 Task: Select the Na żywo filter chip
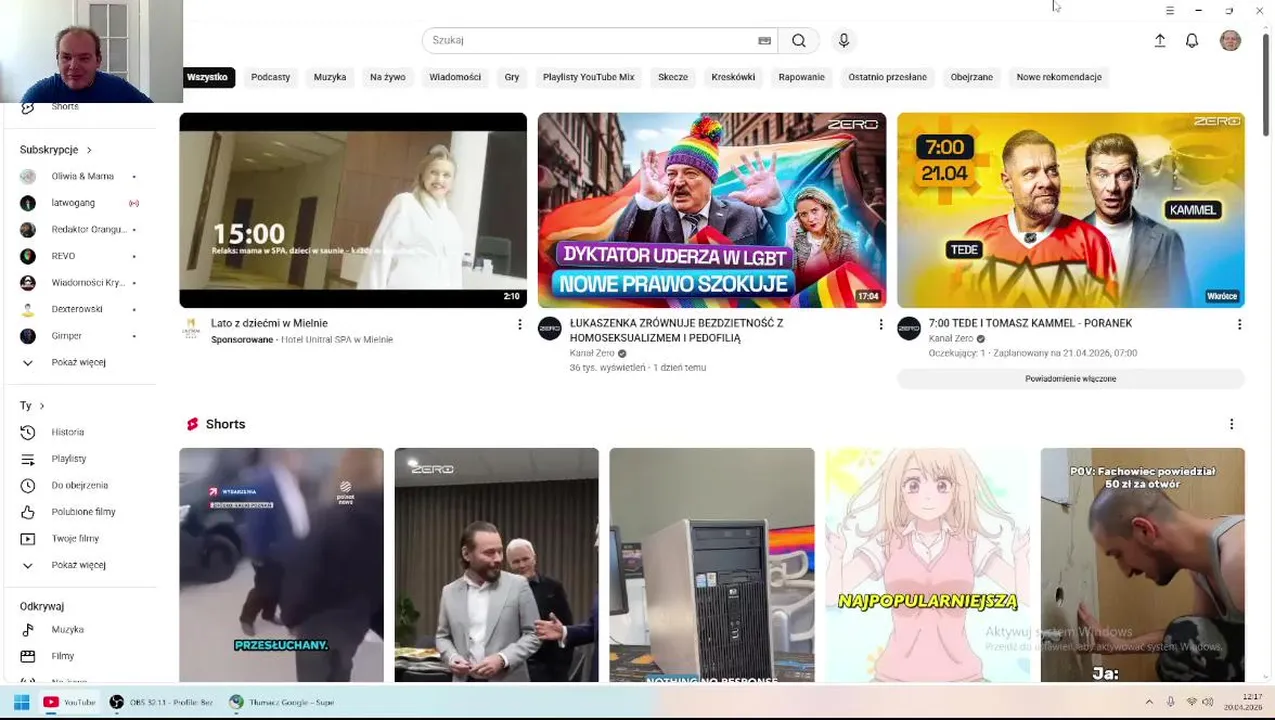point(388,77)
